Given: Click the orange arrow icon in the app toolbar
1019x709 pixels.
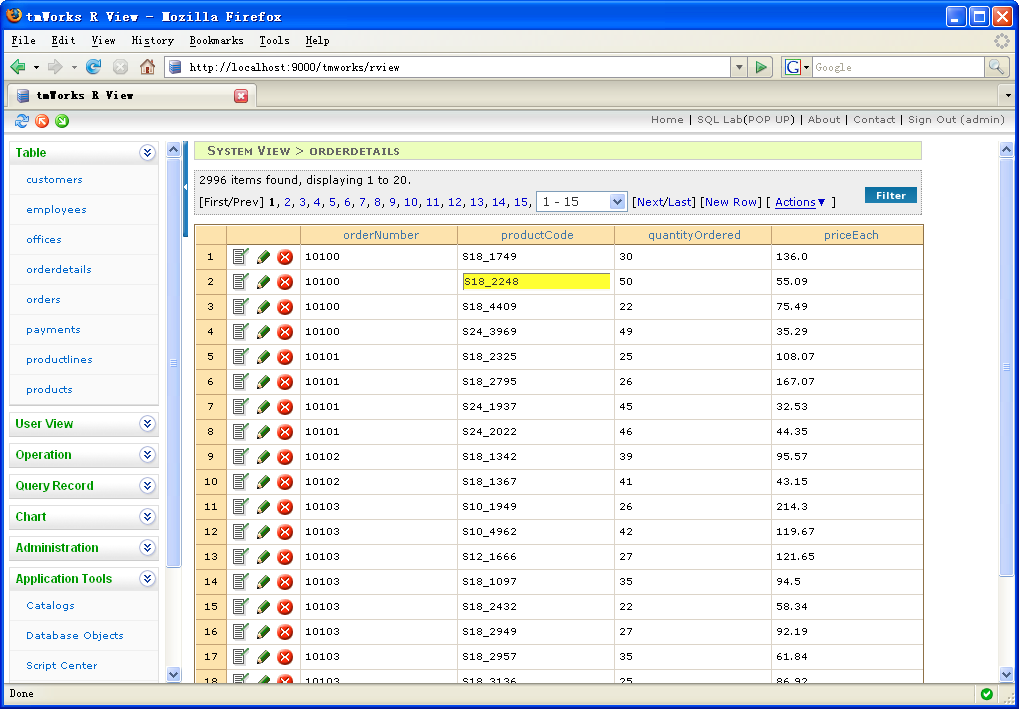Looking at the screenshot, I should (x=42, y=120).
